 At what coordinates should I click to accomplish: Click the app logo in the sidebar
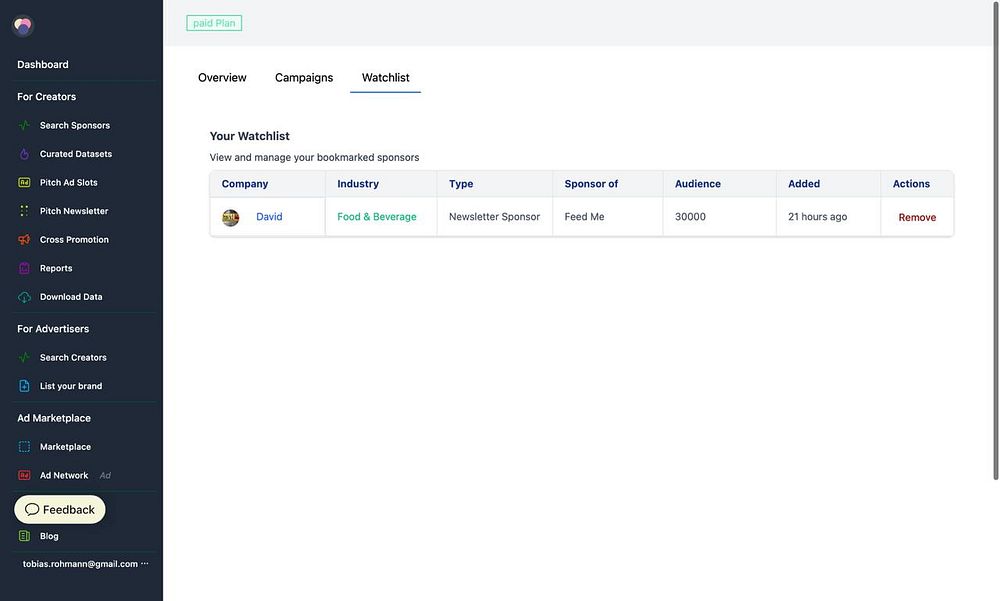click(x=23, y=26)
